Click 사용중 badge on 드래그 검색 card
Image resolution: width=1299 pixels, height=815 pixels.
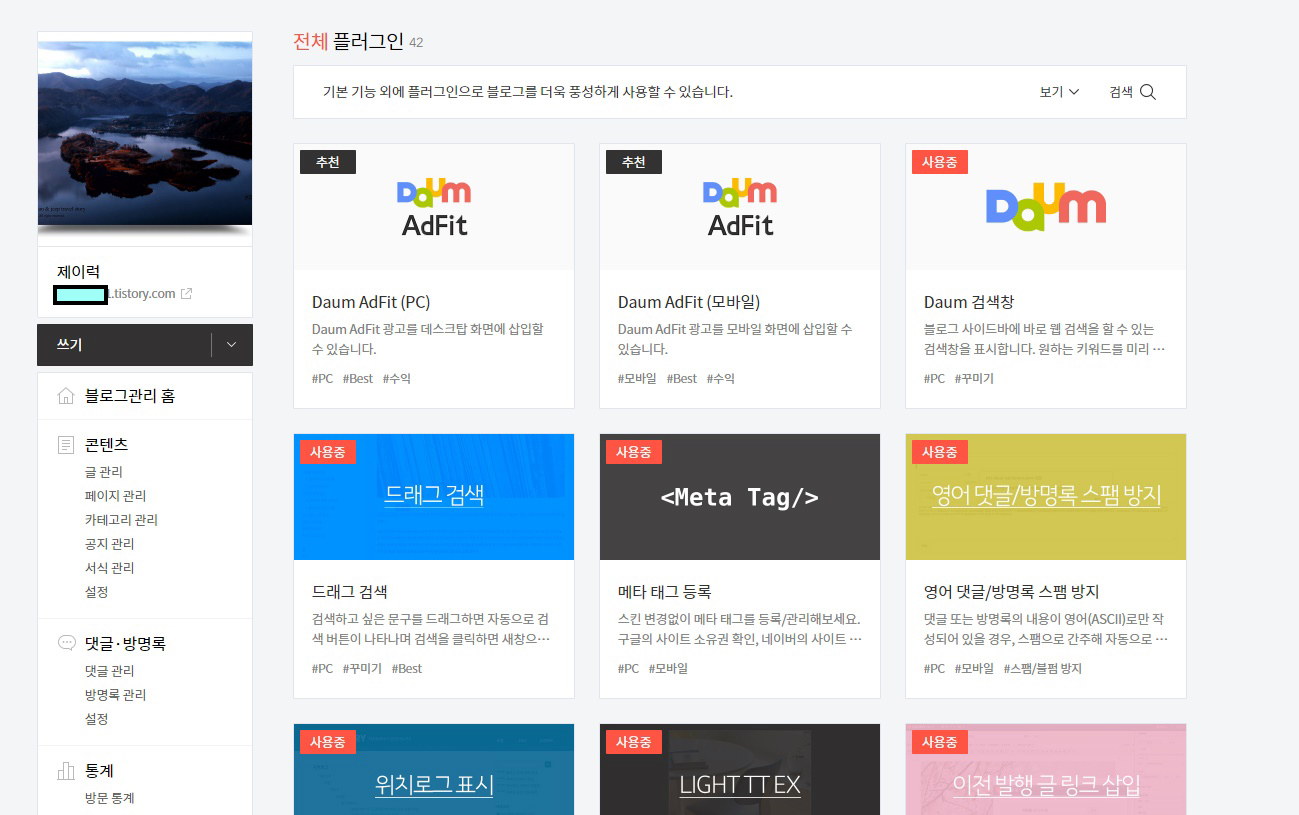[328, 452]
